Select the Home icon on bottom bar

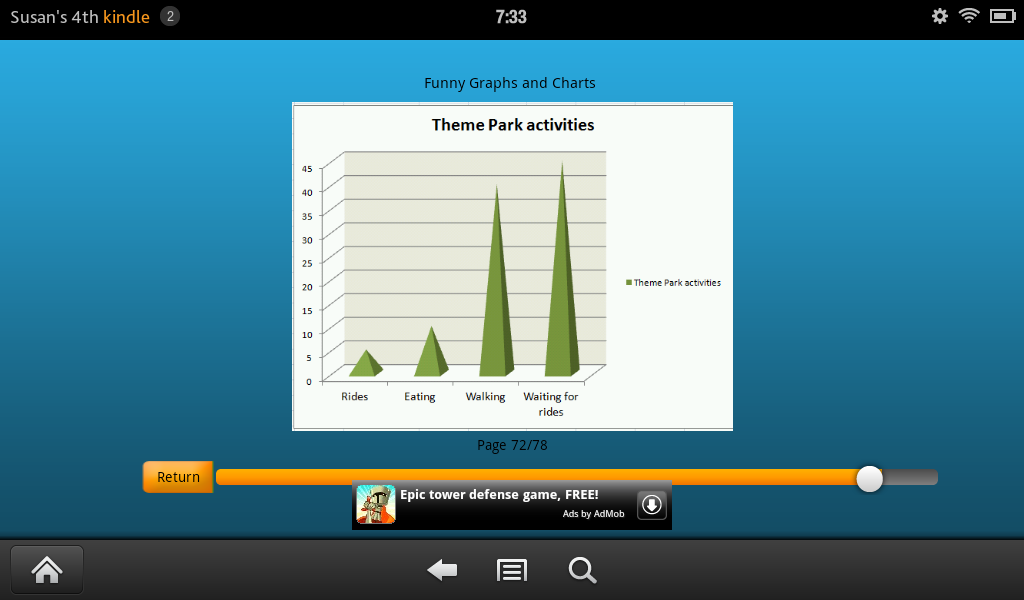click(46, 569)
